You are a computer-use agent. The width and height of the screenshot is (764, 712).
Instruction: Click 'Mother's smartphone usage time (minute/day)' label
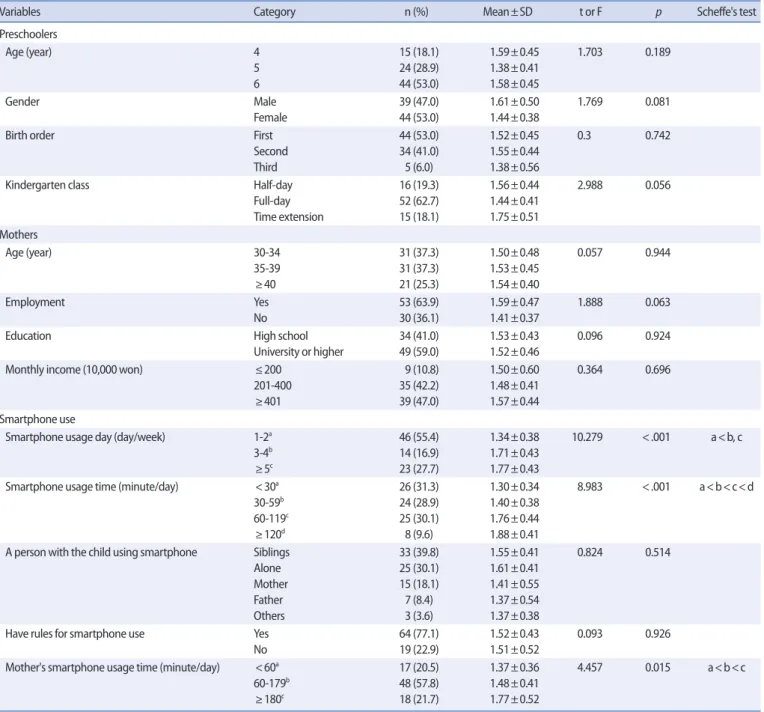[113, 668]
